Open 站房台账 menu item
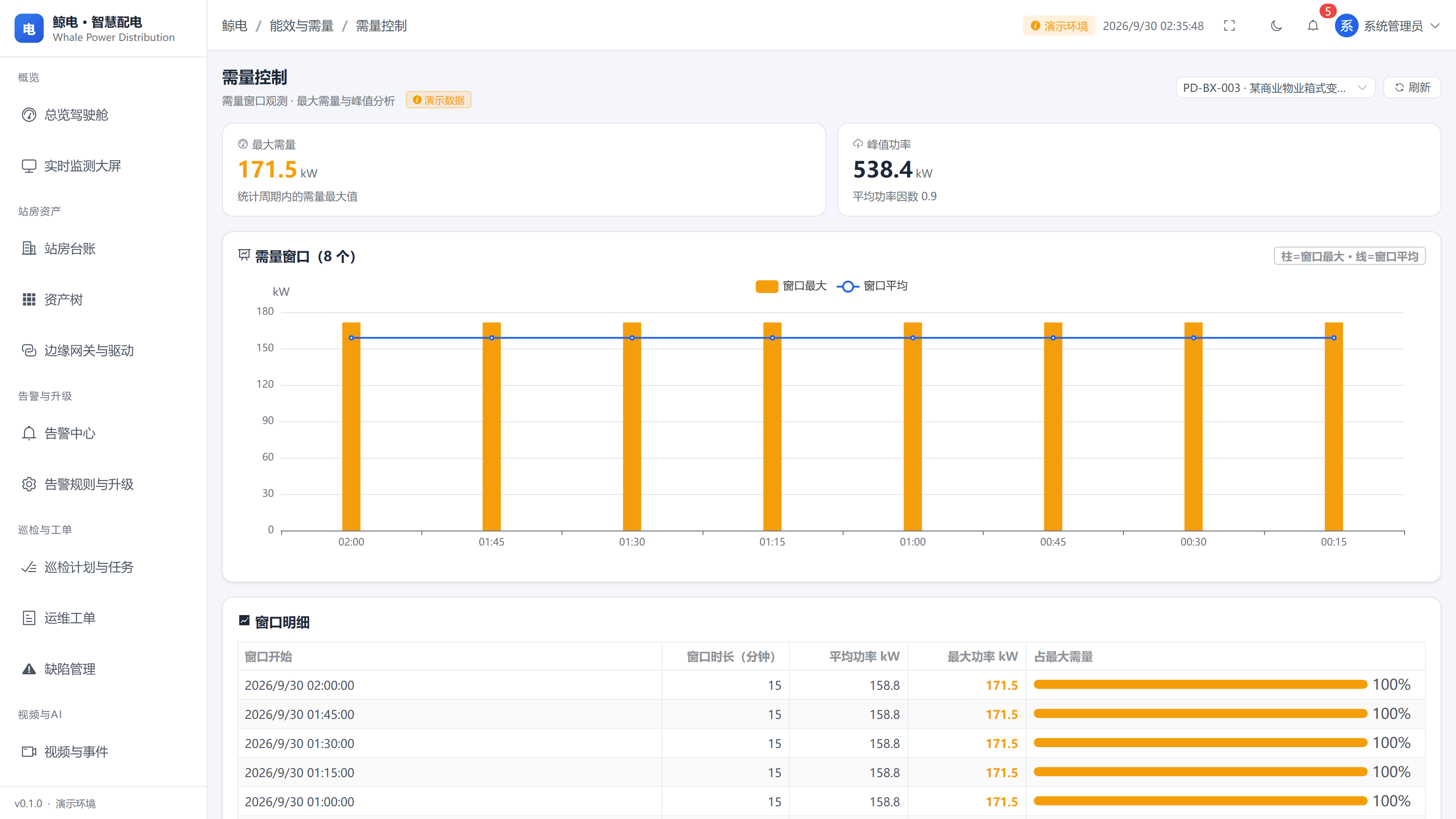Image resolution: width=1456 pixels, height=819 pixels. click(103, 249)
